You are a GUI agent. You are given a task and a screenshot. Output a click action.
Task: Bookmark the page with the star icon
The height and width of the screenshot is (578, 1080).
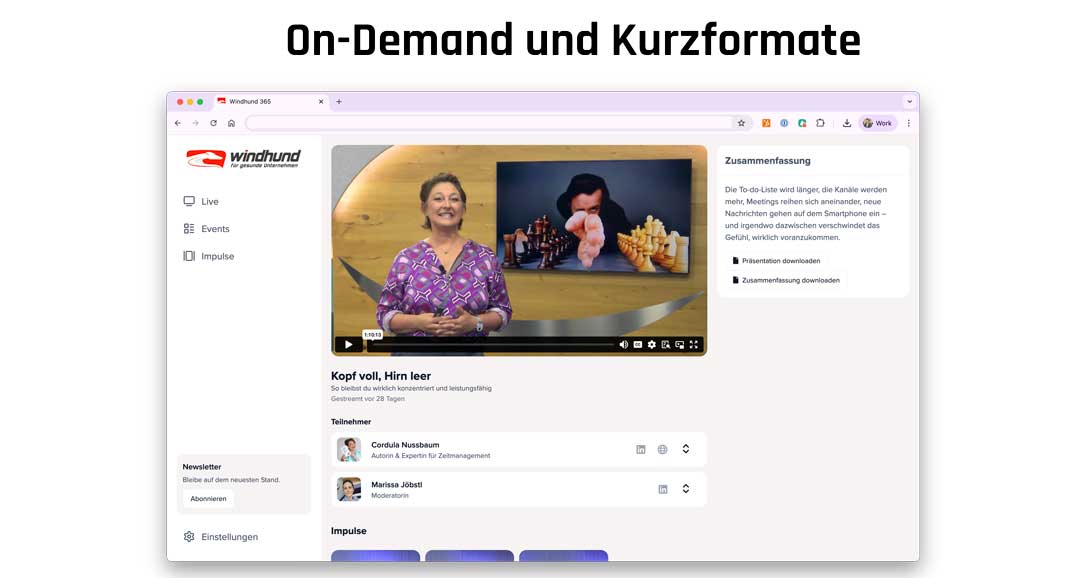coord(741,123)
